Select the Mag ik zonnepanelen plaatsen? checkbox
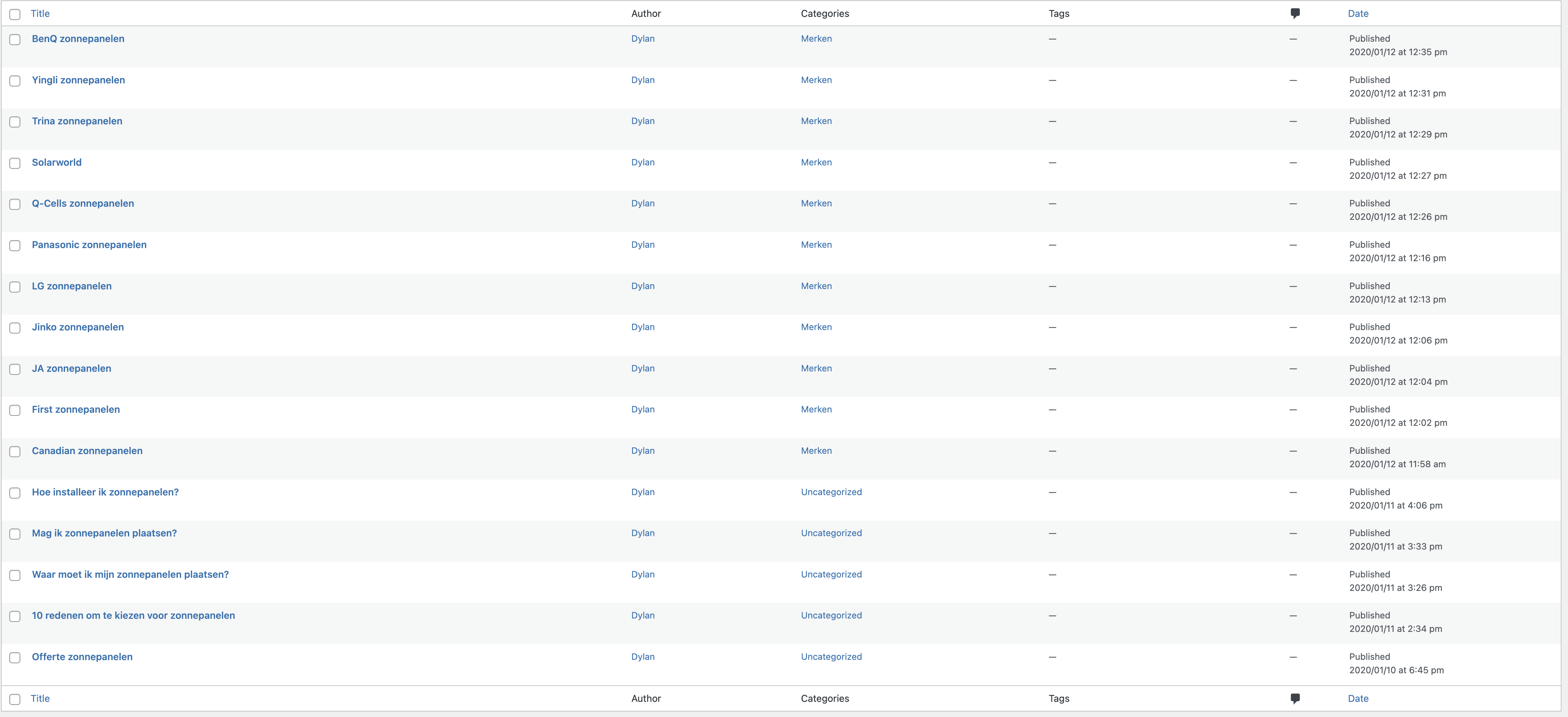 point(15,534)
